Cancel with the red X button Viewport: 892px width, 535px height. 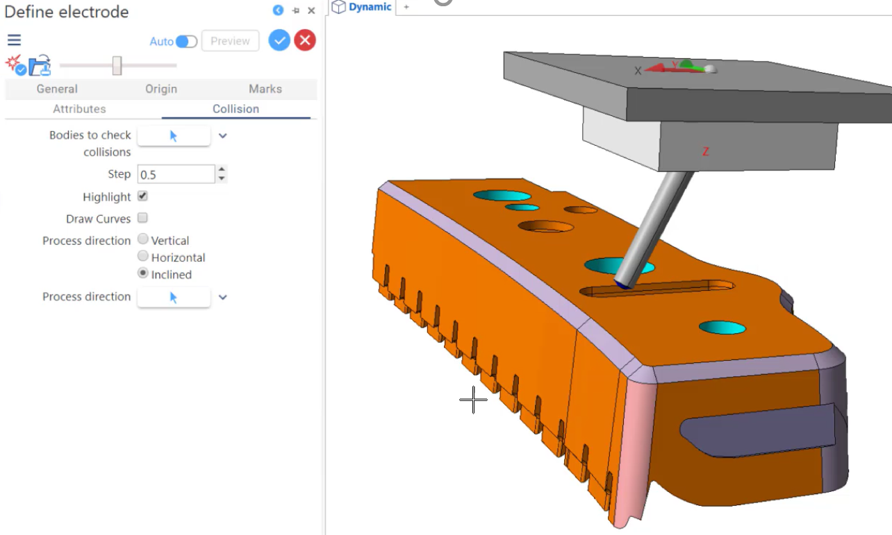pyautogui.click(x=305, y=40)
